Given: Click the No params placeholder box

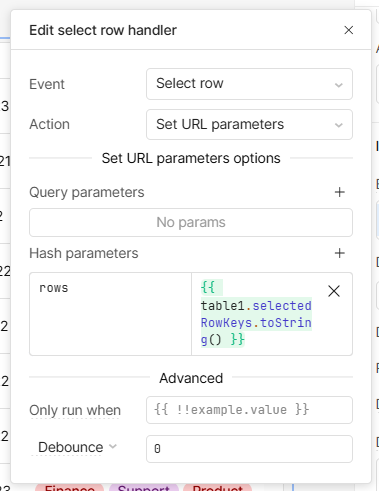Looking at the screenshot, I should [191, 222].
